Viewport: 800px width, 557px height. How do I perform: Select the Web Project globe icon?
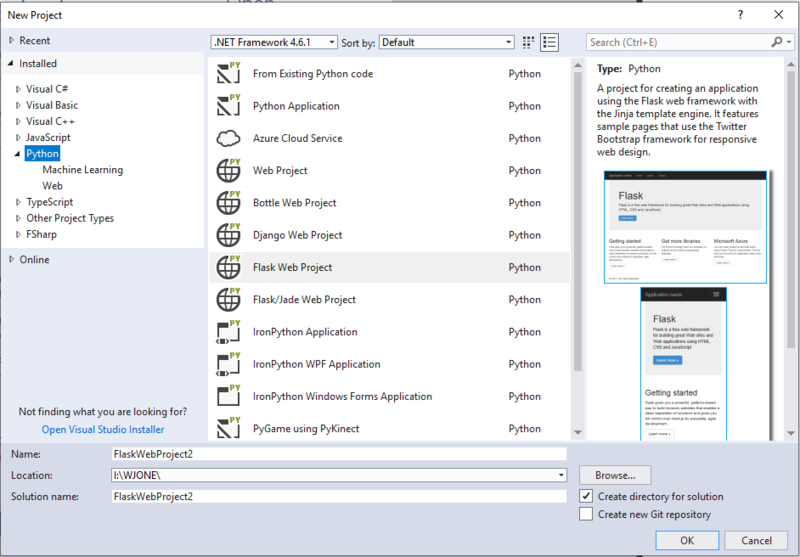pos(229,170)
